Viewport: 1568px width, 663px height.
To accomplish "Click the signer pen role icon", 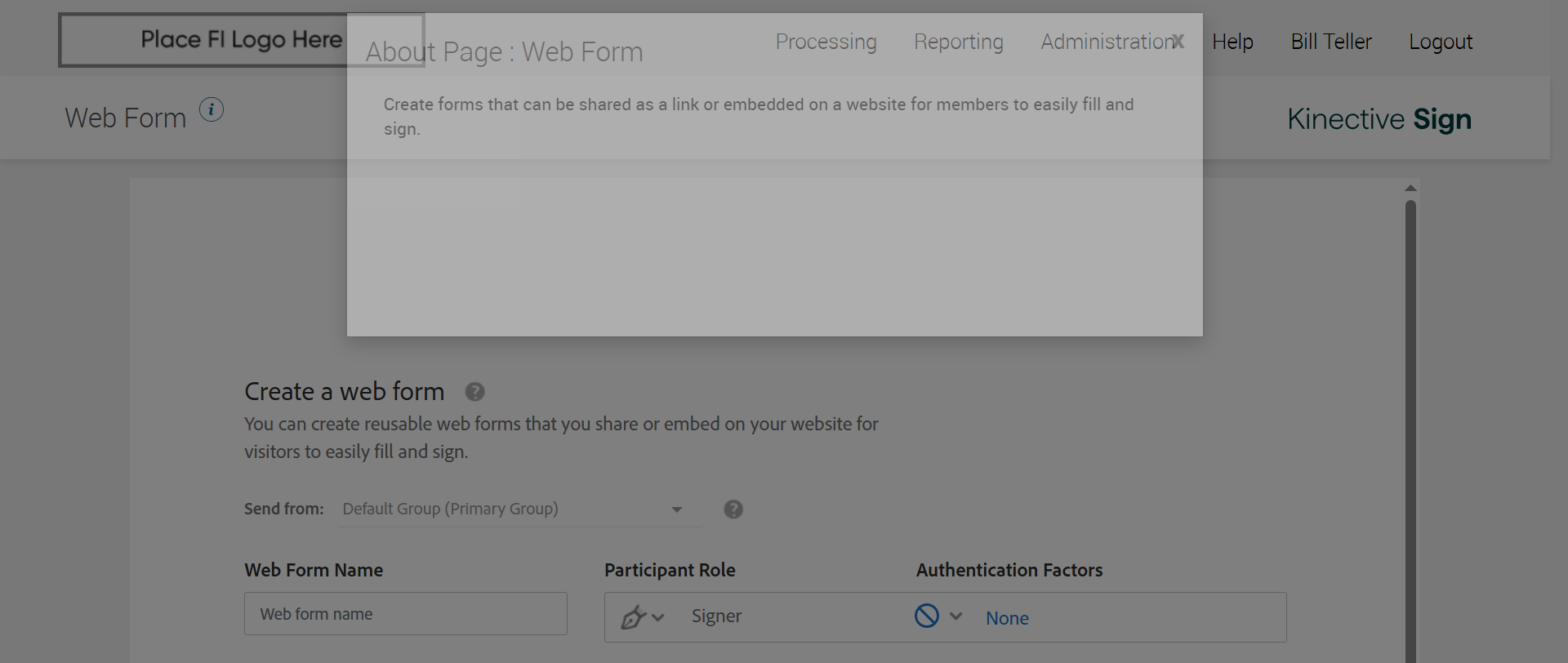I will coord(633,616).
